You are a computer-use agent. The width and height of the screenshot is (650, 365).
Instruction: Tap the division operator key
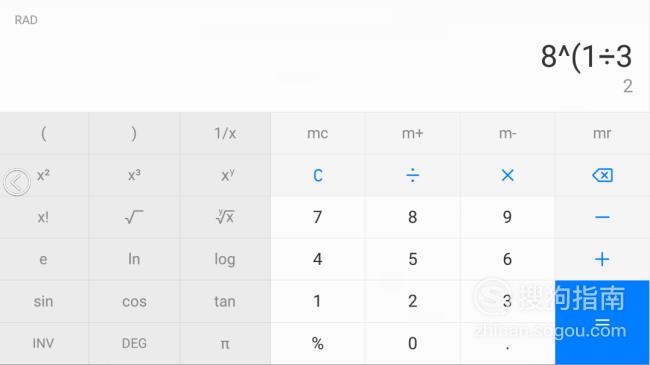412,175
